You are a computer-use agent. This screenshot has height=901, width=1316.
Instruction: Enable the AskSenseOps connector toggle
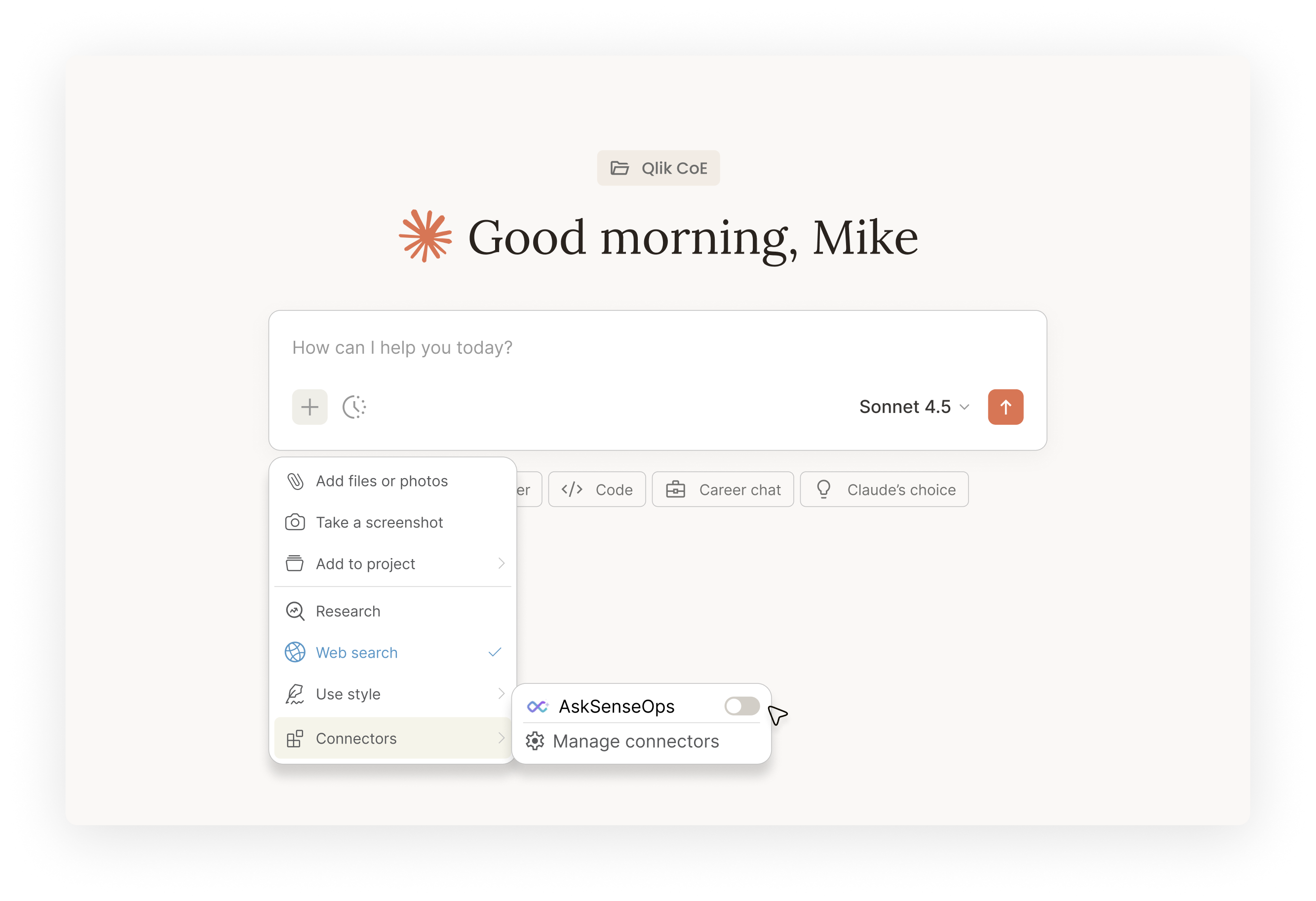[742, 706]
